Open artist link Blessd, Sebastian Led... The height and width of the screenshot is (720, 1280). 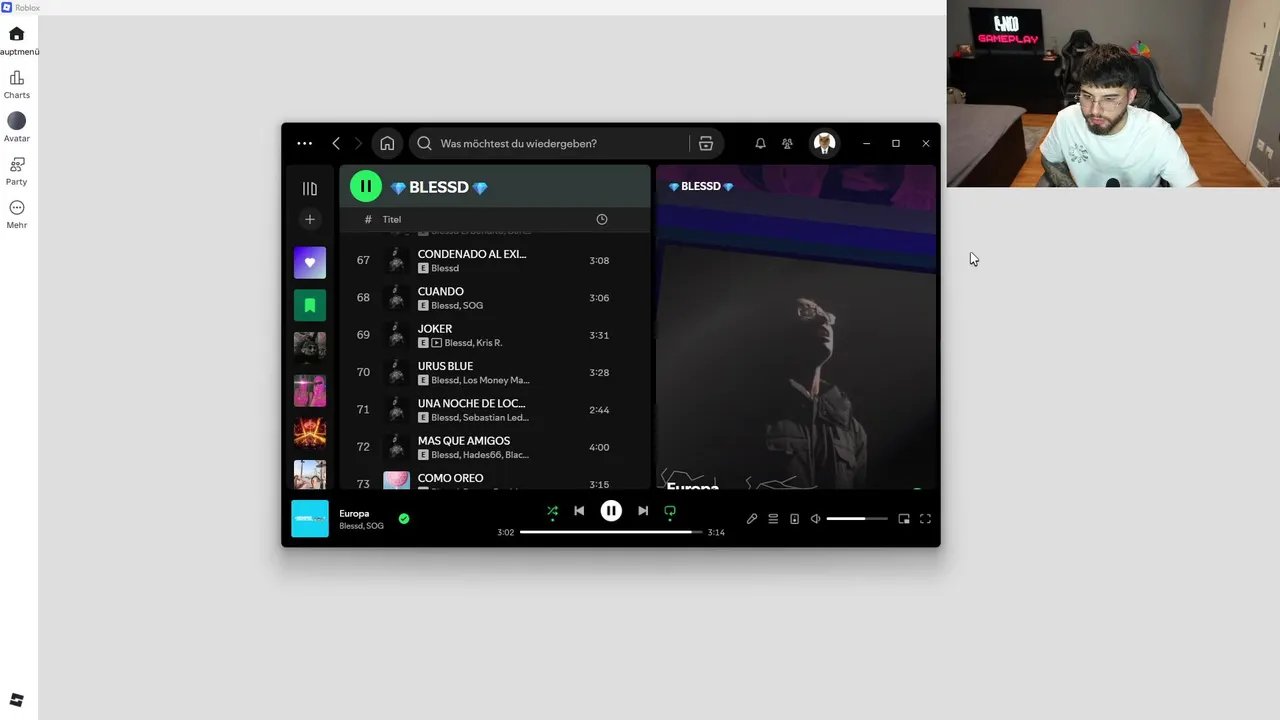pos(480,417)
